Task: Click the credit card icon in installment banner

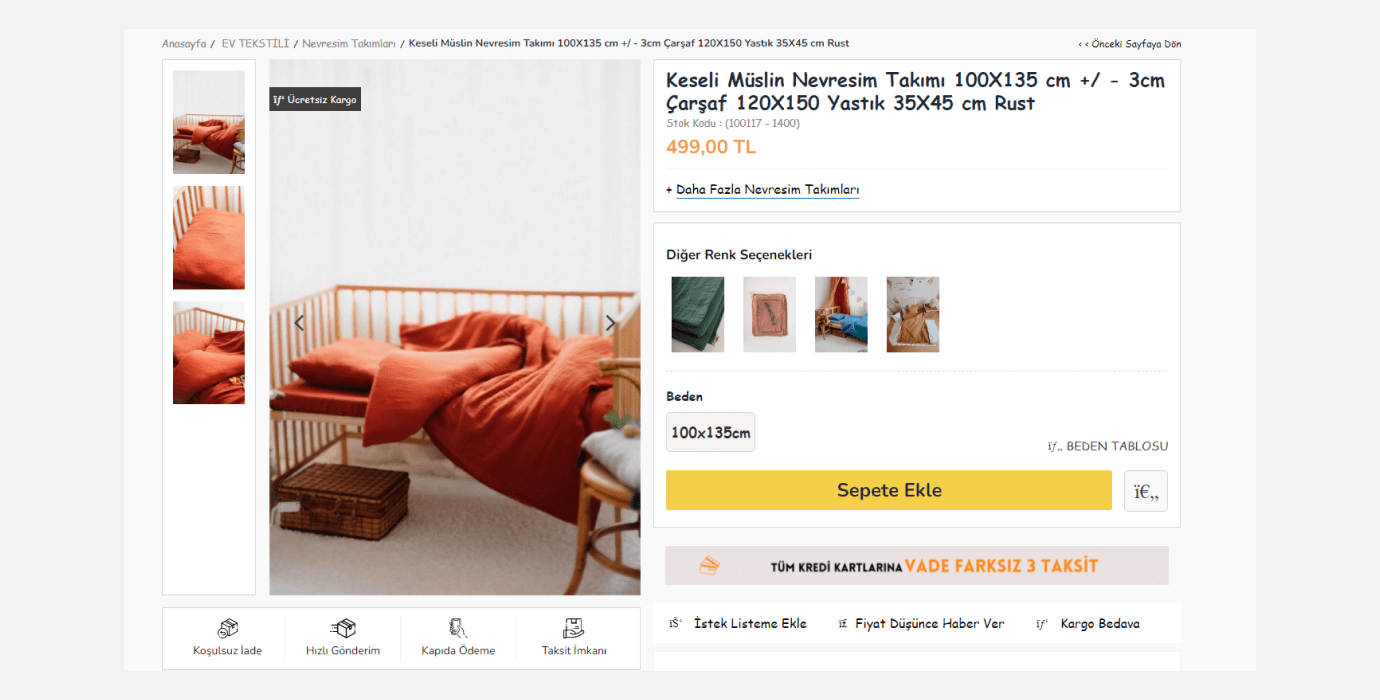Action: pyautogui.click(x=708, y=566)
